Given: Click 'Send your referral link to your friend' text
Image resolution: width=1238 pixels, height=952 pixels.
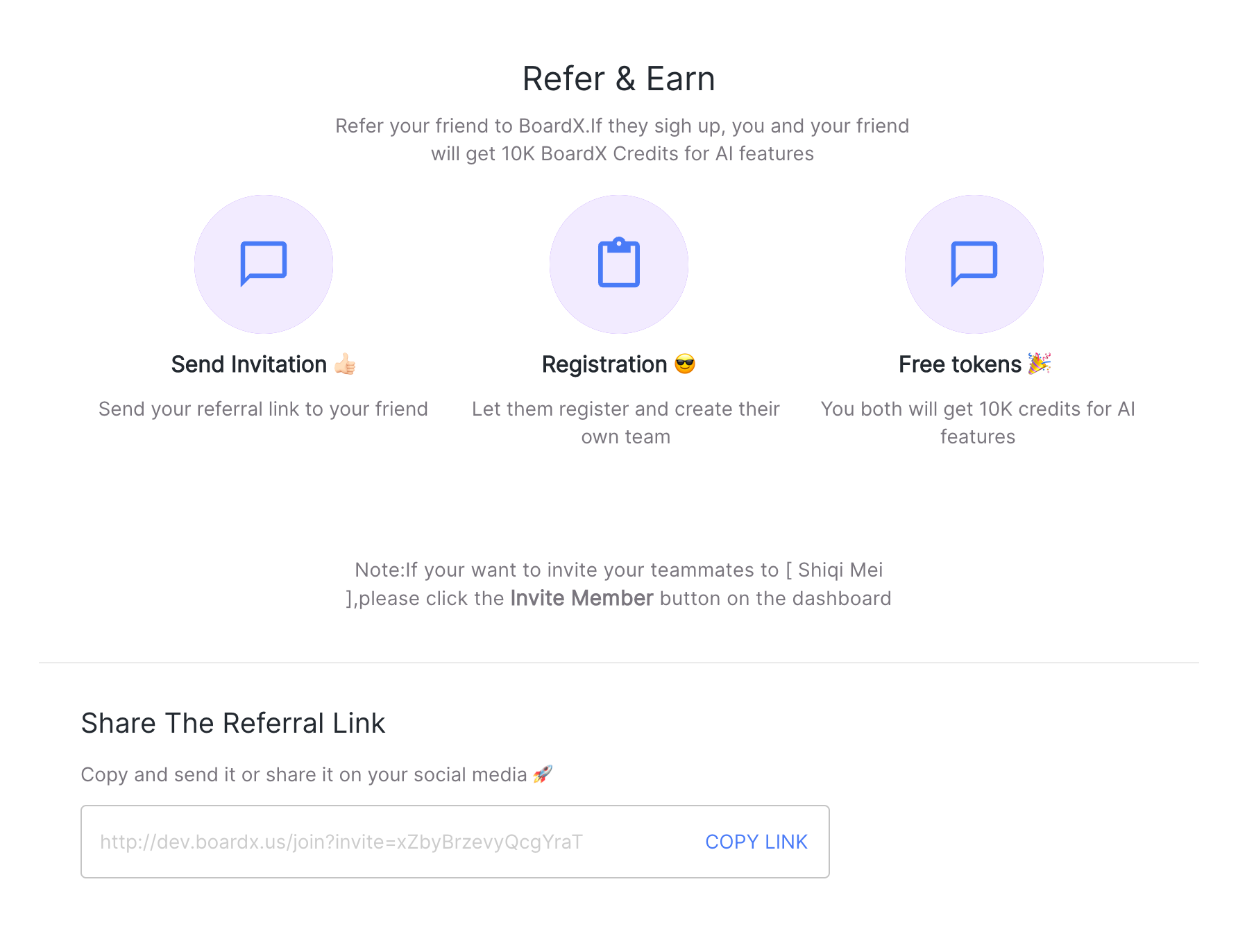Looking at the screenshot, I should pyautogui.click(x=264, y=409).
